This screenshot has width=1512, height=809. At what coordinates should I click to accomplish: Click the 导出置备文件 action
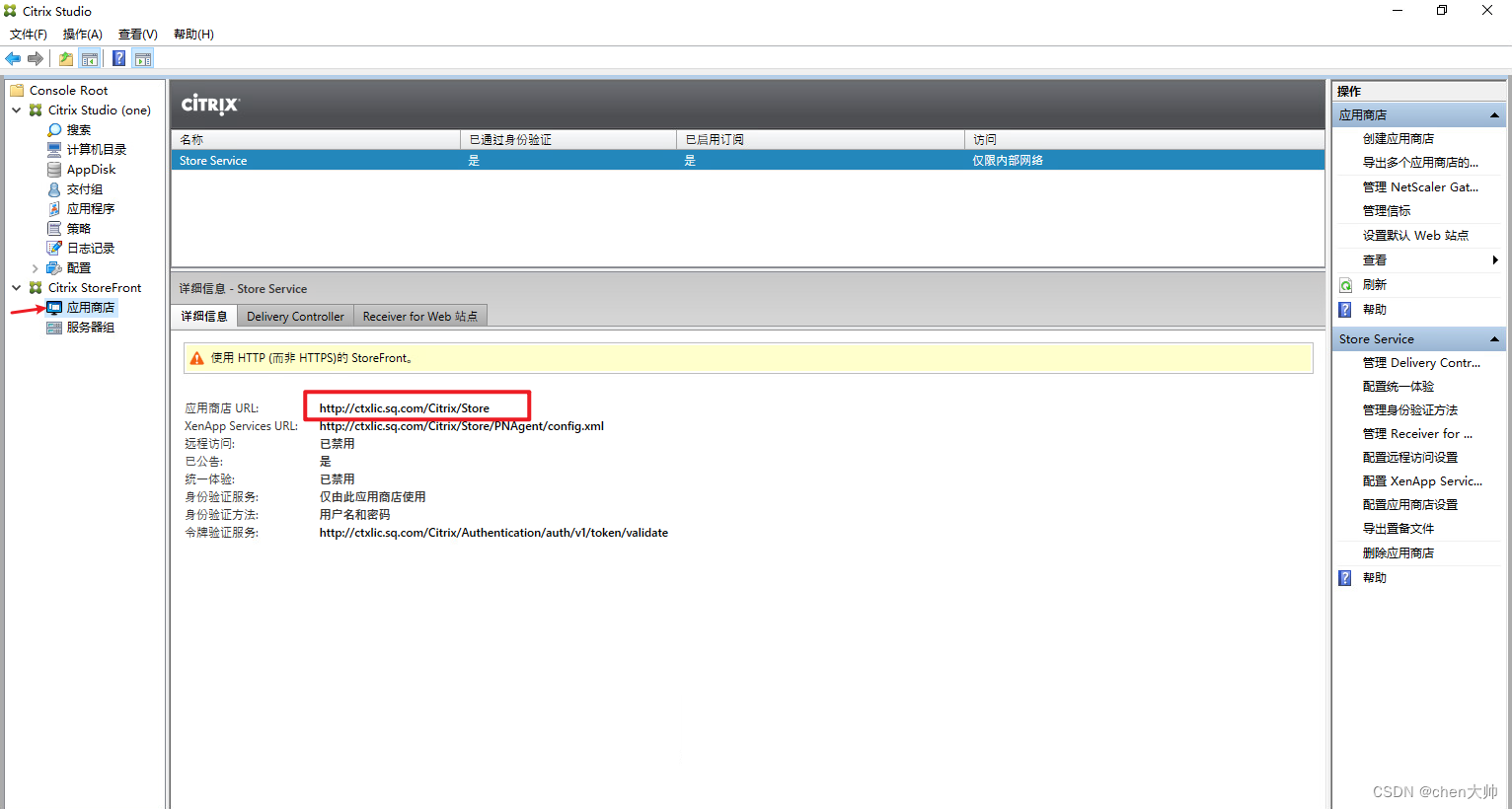1399,529
